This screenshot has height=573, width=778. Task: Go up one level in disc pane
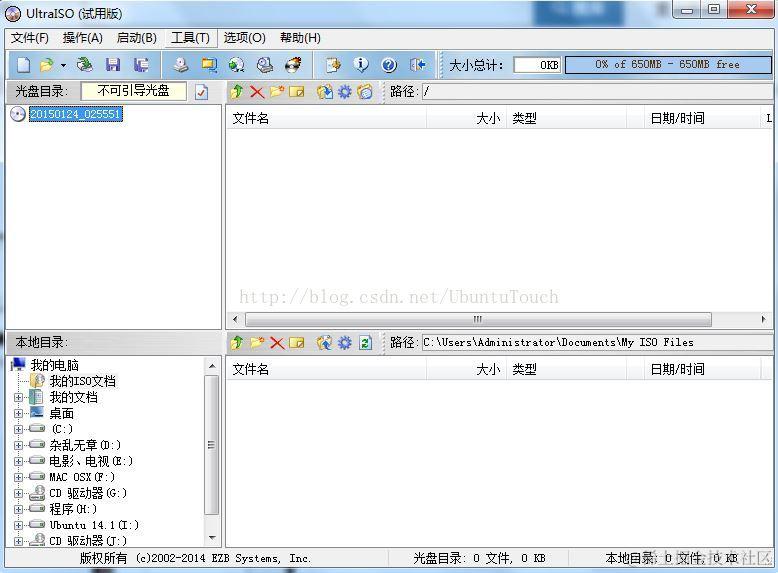click(x=237, y=92)
